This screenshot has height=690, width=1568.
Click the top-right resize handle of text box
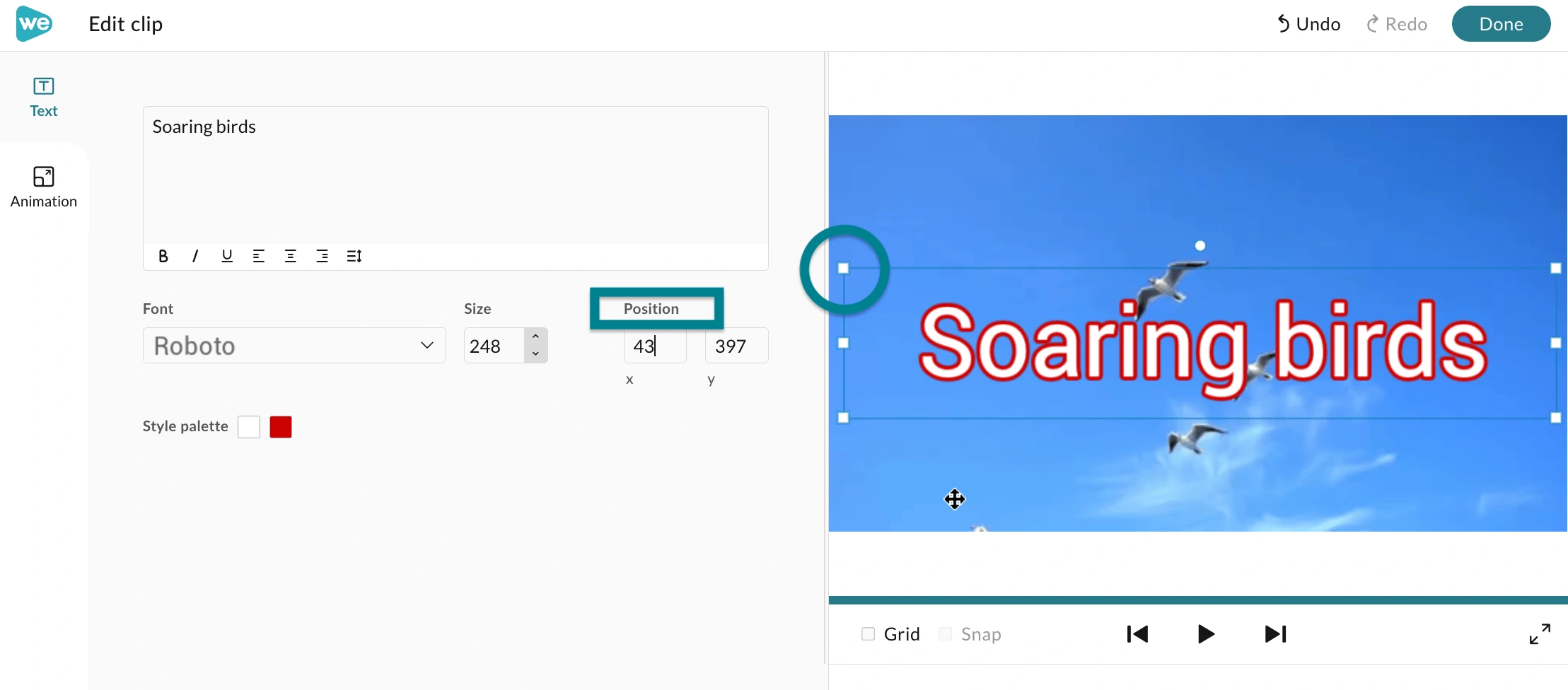(1556, 269)
